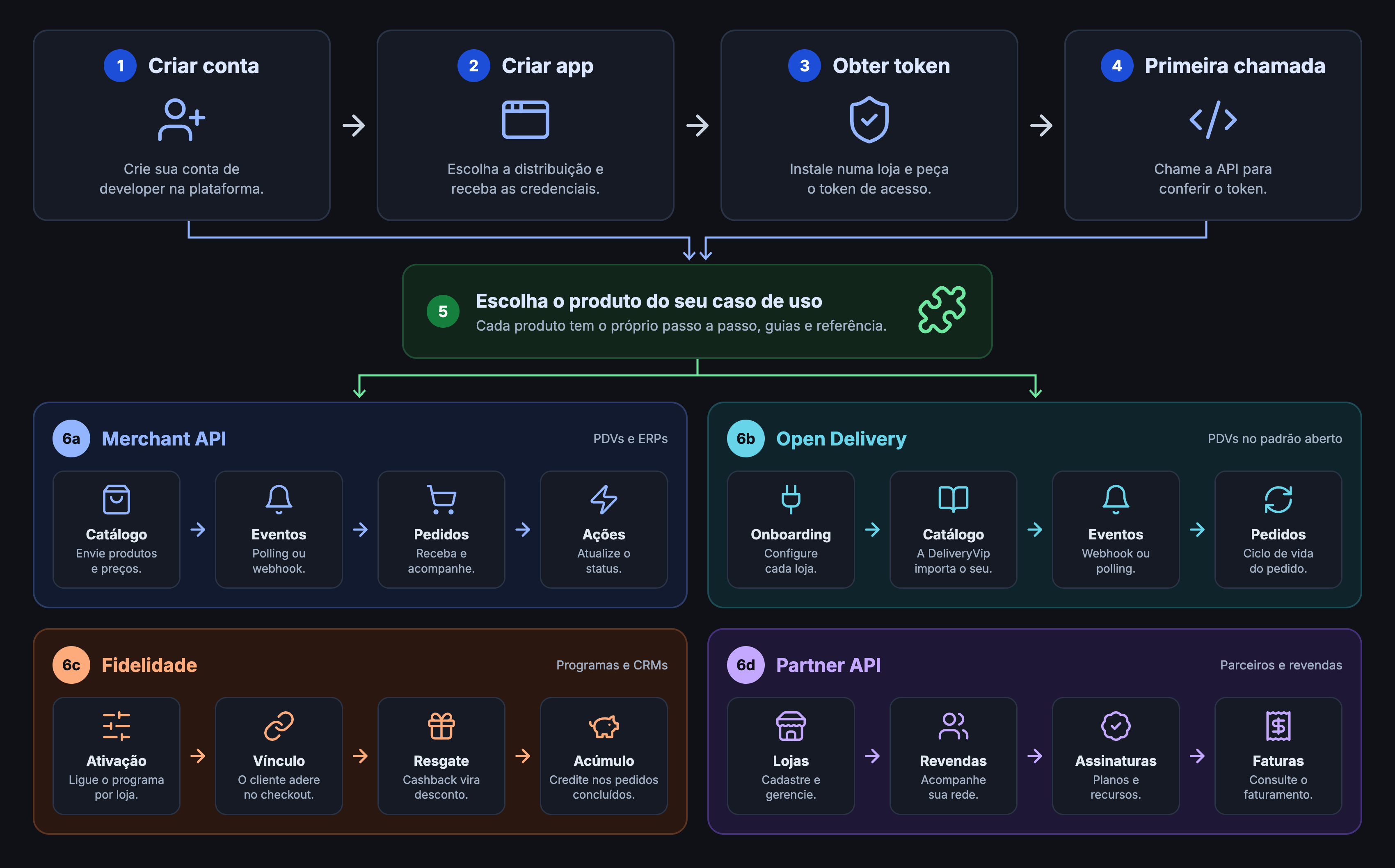Click the bell icon in Merchant API Eventos

pyautogui.click(x=279, y=500)
